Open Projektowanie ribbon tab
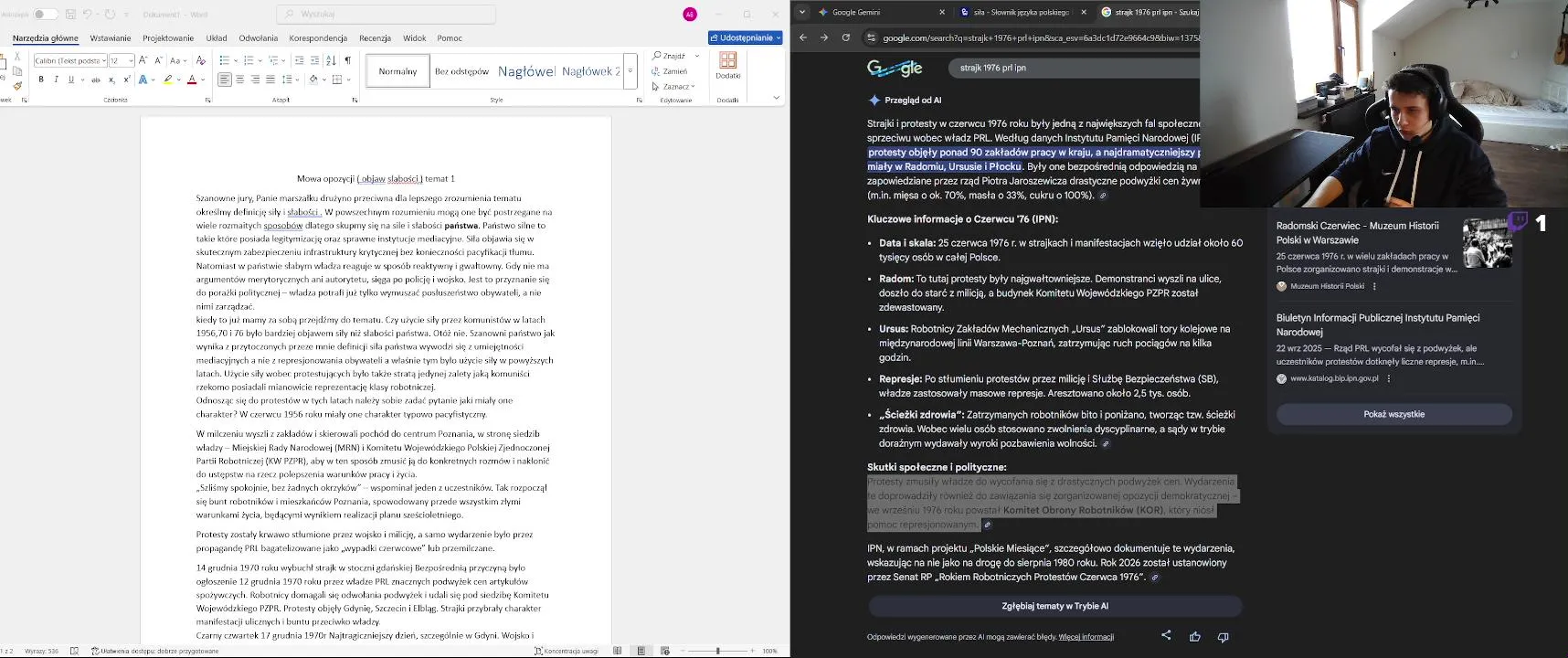1568x658 pixels. [x=168, y=38]
